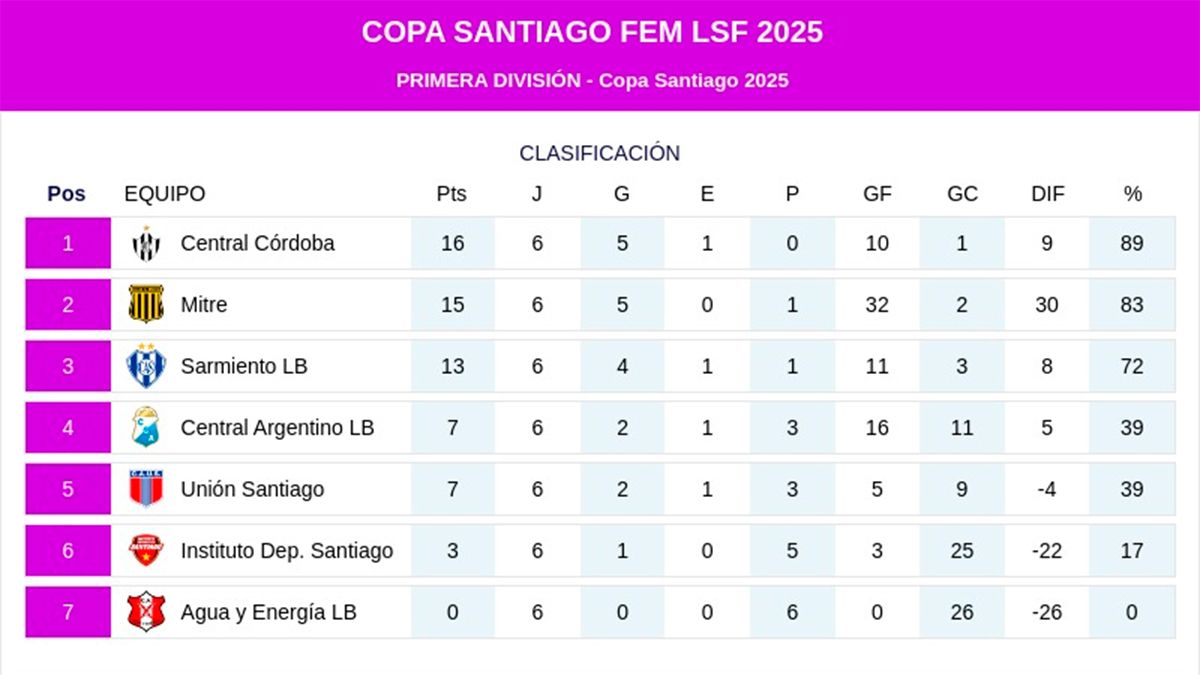Viewport: 1200px width, 675px height.
Task: Click the Mitre club badge
Action: point(146,304)
